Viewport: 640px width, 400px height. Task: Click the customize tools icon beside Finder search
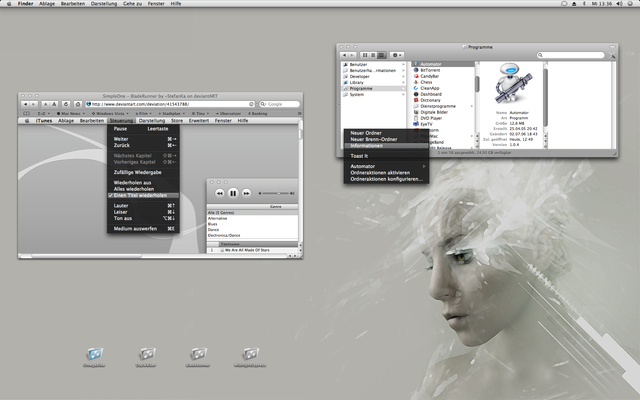[612, 55]
